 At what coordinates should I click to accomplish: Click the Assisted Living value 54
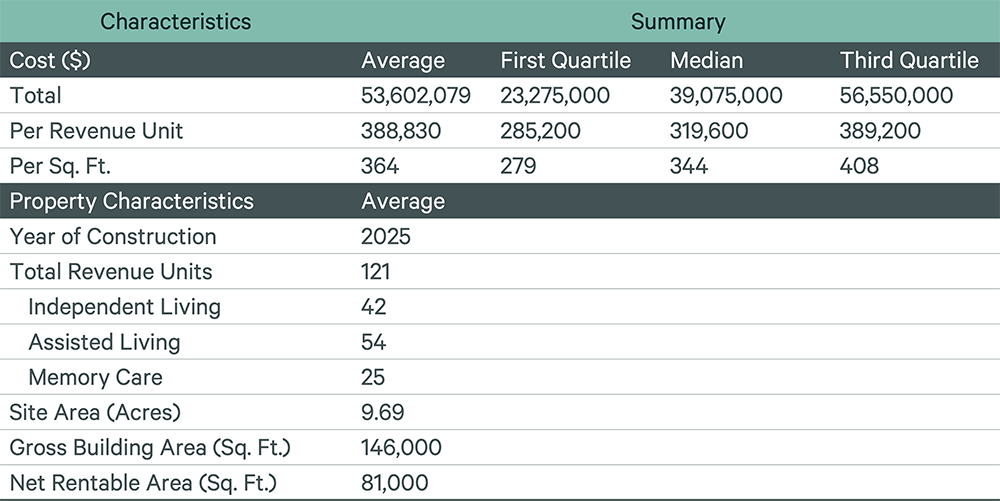click(373, 342)
